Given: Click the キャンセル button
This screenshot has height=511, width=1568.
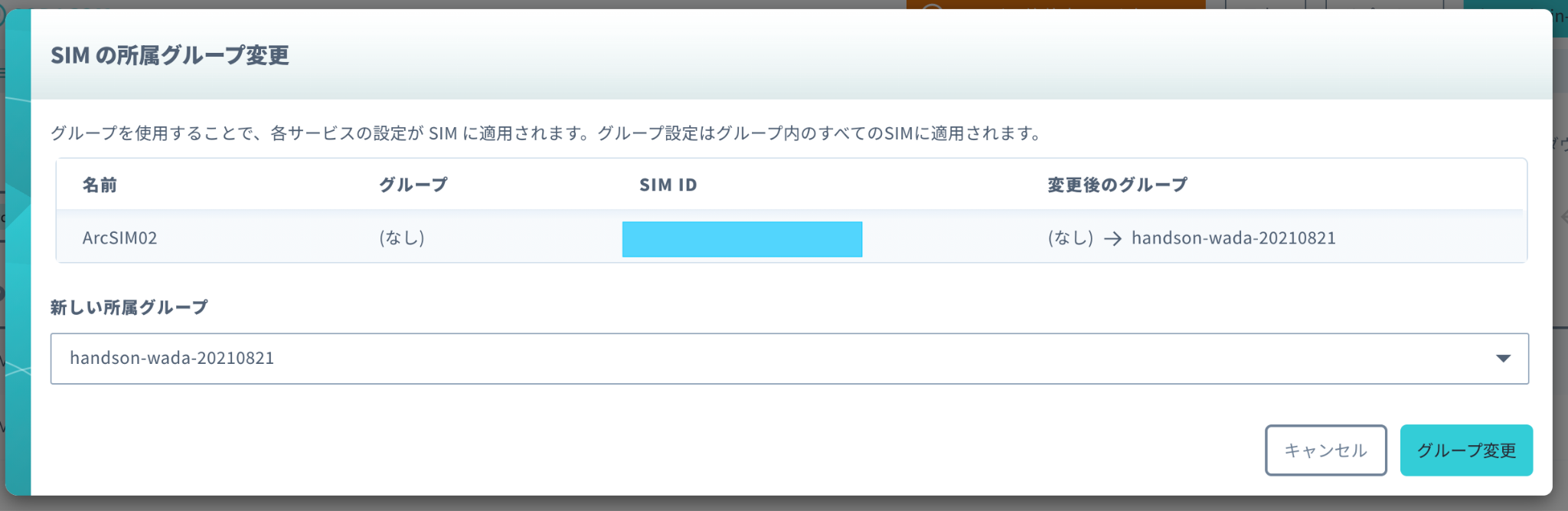Looking at the screenshot, I should tap(1325, 450).
